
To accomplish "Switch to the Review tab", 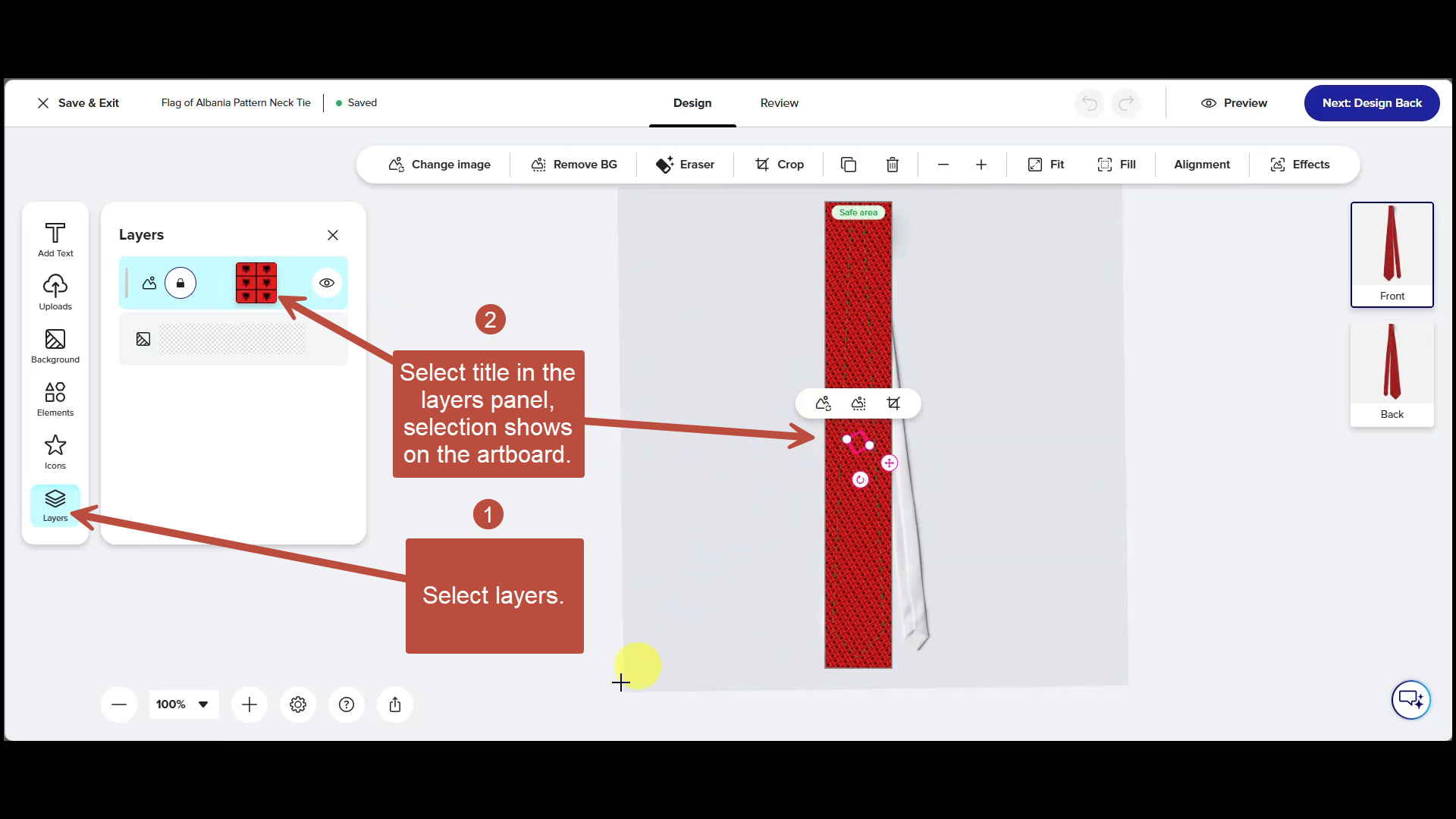I will (x=780, y=103).
